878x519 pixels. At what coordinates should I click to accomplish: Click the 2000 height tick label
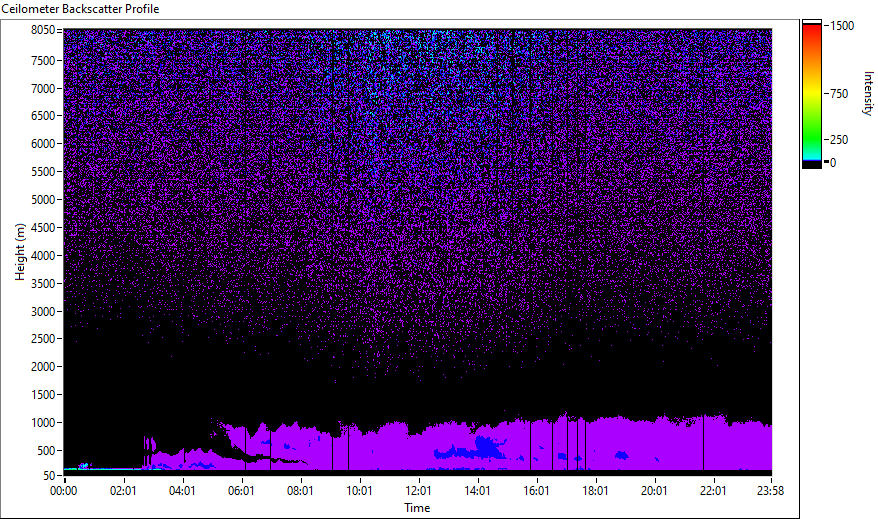(x=43, y=367)
